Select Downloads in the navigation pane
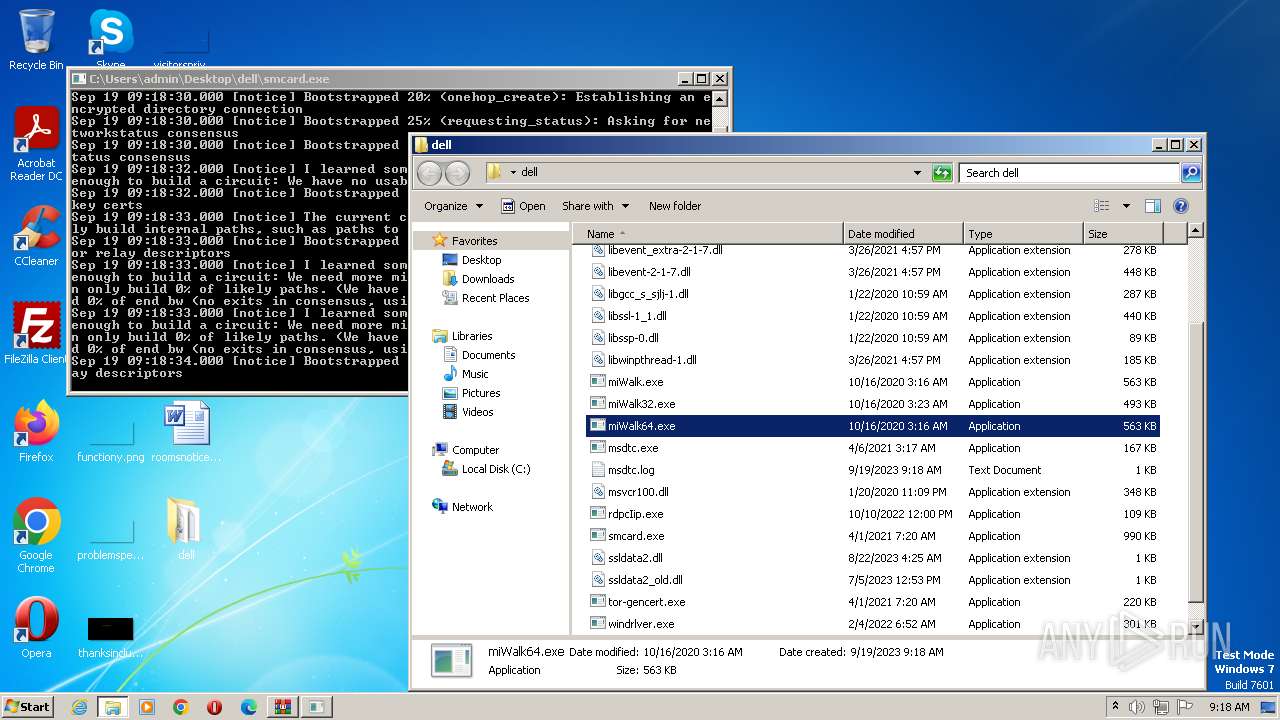Image resolution: width=1280 pixels, height=720 pixels. [x=488, y=279]
